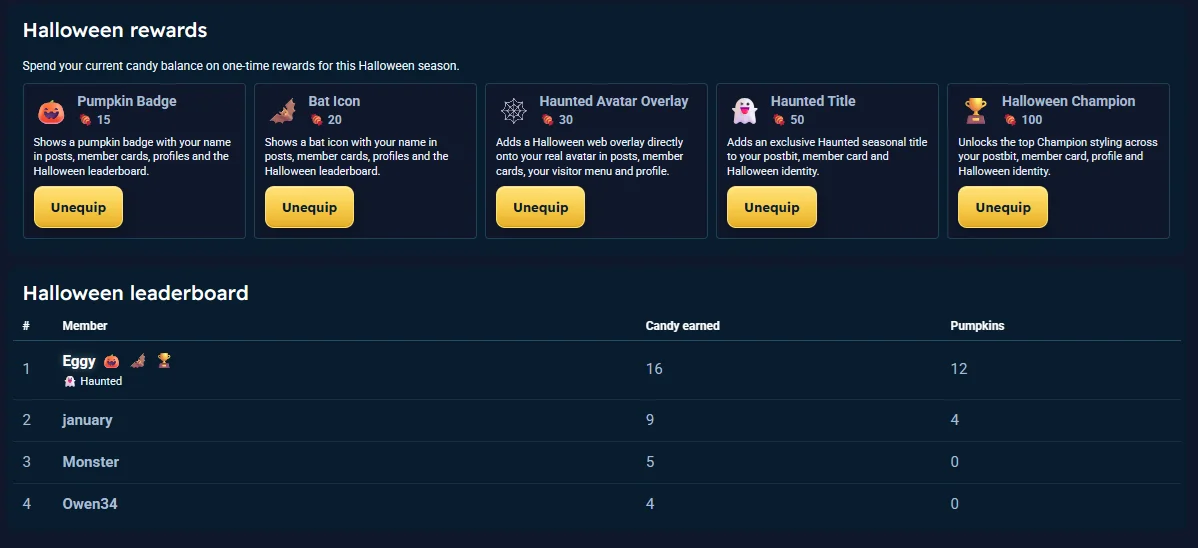Click the Halloween leaderboard heading

pyautogui.click(x=136, y=293)
